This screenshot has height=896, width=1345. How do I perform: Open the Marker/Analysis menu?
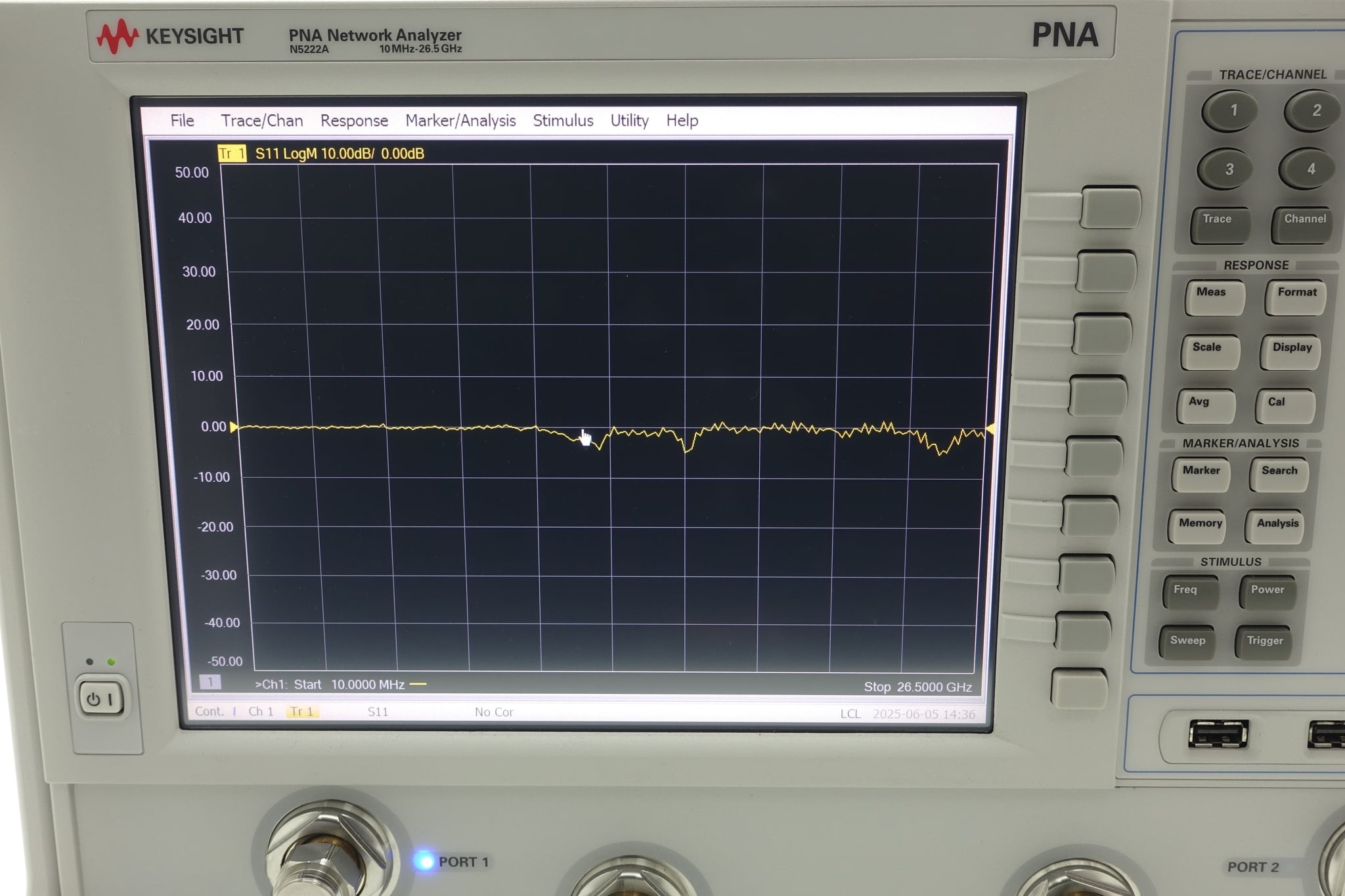[460, 121]
